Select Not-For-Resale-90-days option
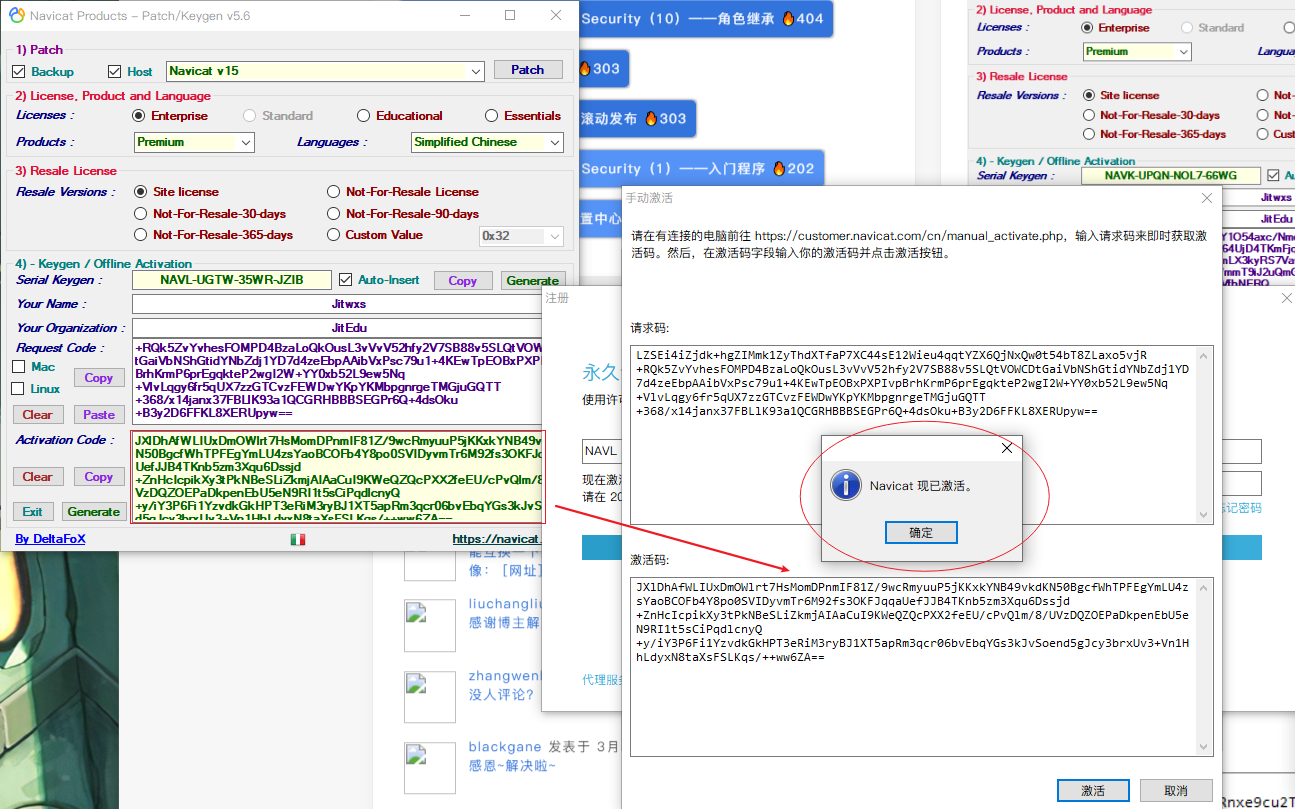Screen dimensions: 1295x809 click(334, 214)
